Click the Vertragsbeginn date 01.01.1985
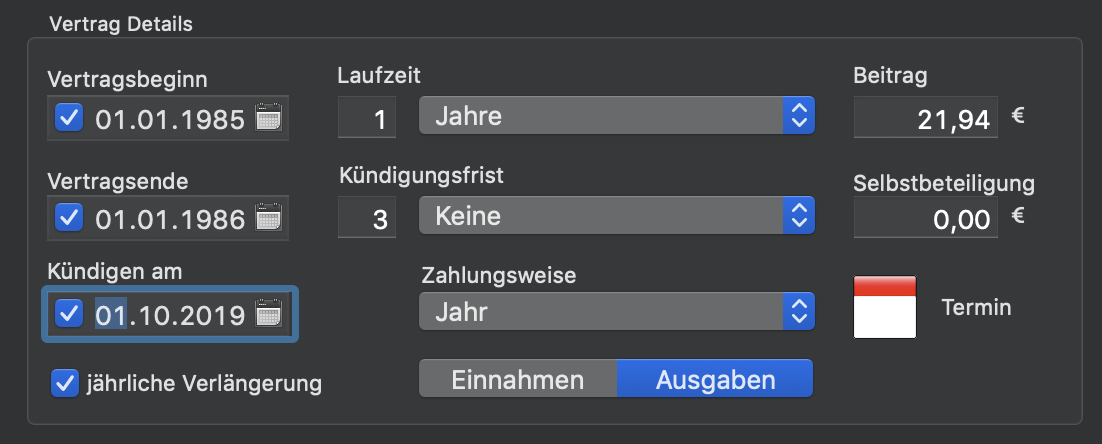 (x=170, y=119)
